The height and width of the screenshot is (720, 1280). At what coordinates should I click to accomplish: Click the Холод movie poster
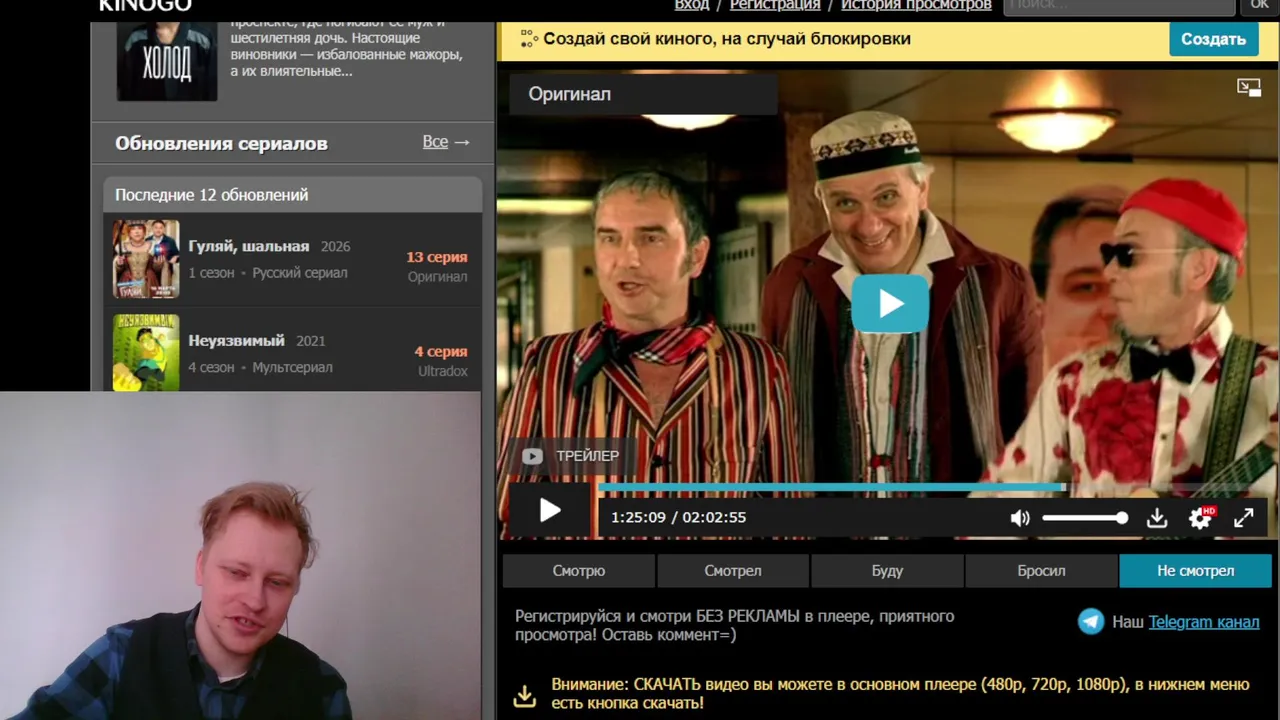tap(167, 61)
